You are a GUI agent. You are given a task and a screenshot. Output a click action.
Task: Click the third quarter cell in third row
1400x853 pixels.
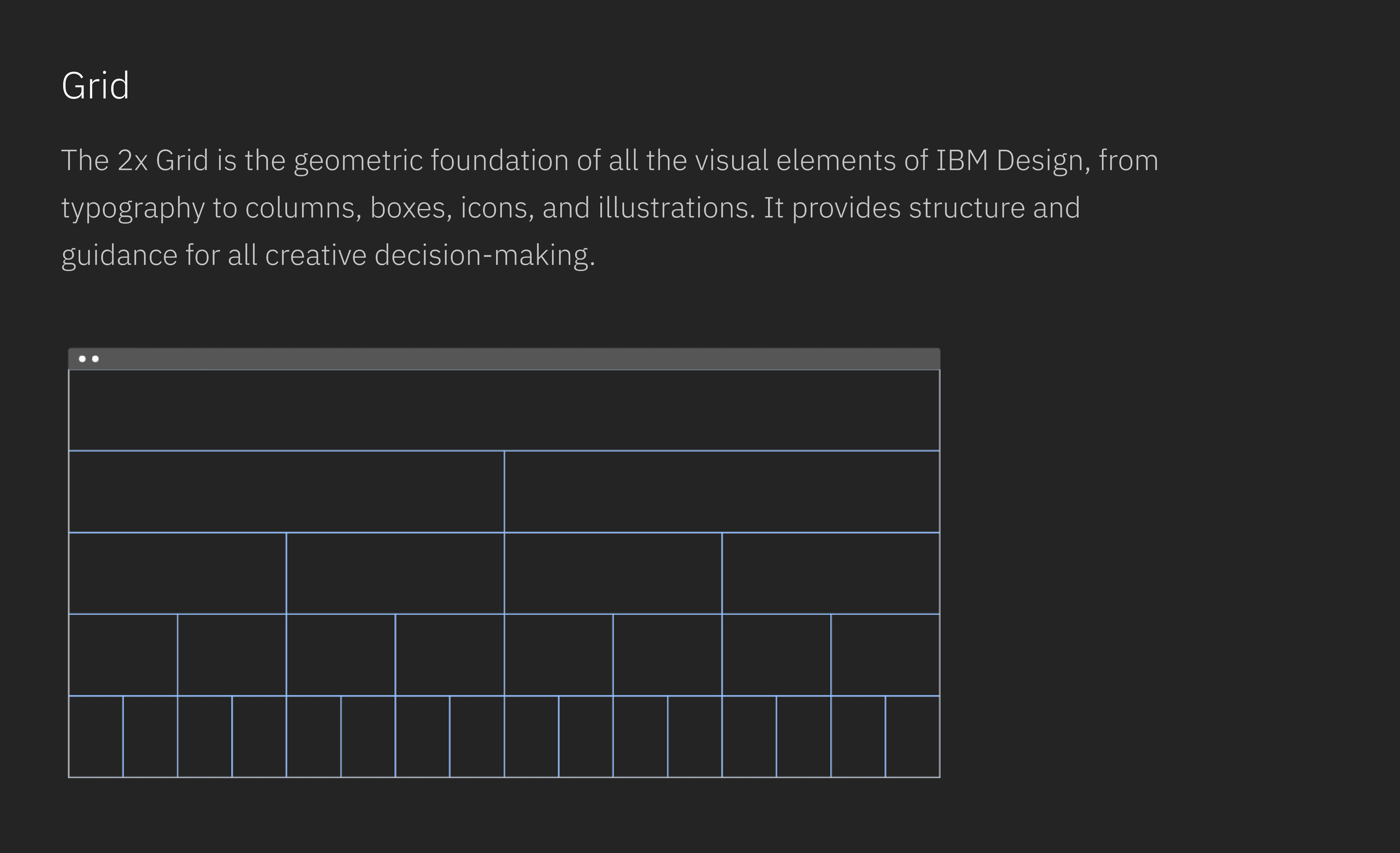pyautogui.click(x=612, y=573)
